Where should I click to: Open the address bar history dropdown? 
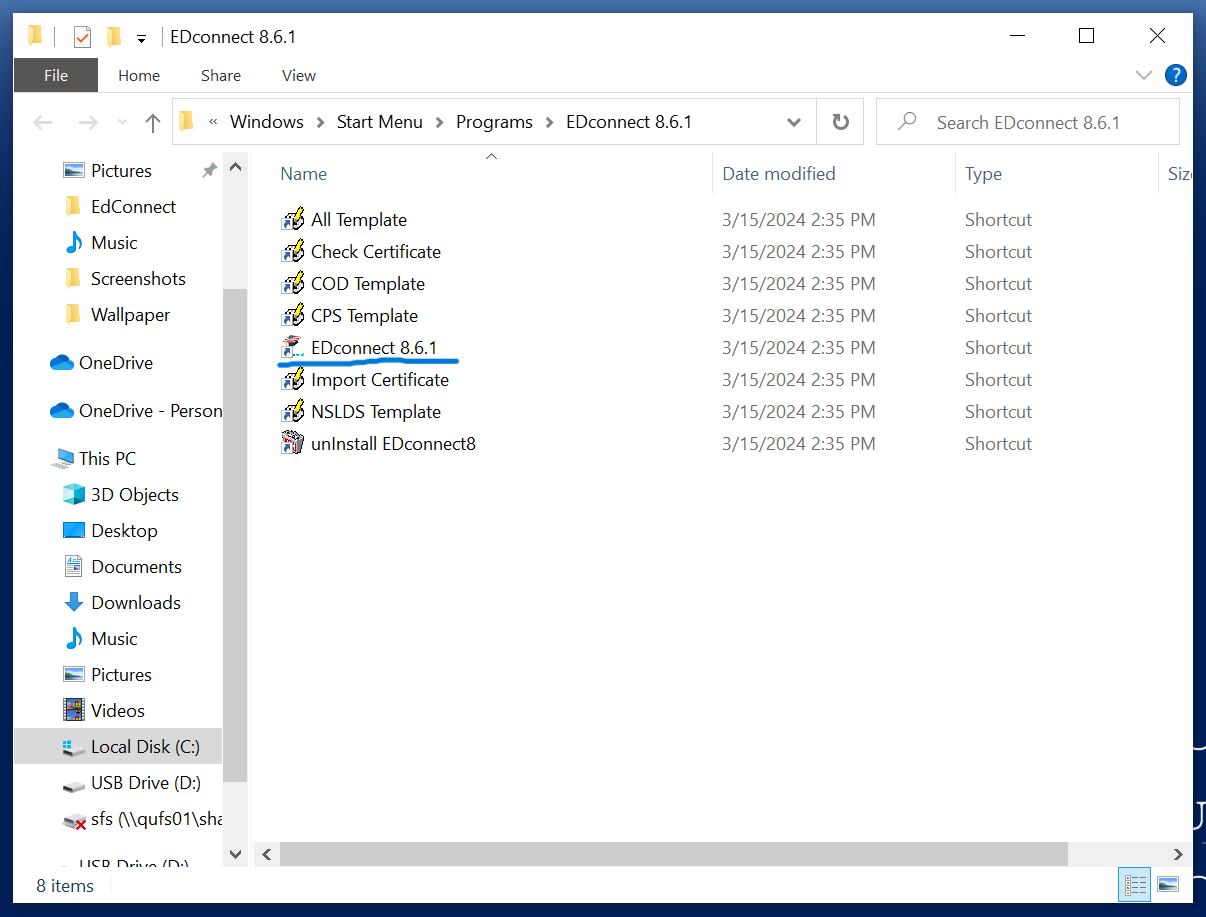click(x=794, y=123)
